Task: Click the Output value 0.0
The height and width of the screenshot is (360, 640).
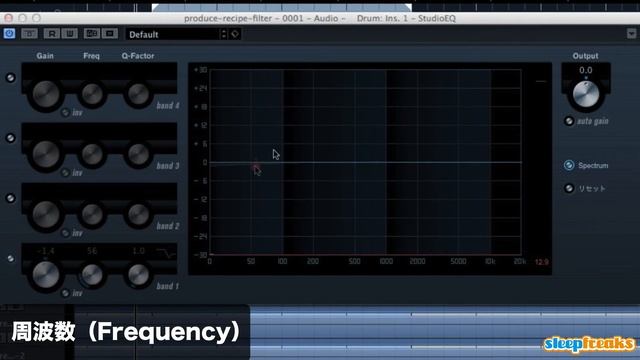Action: click(x=586, y=70)
